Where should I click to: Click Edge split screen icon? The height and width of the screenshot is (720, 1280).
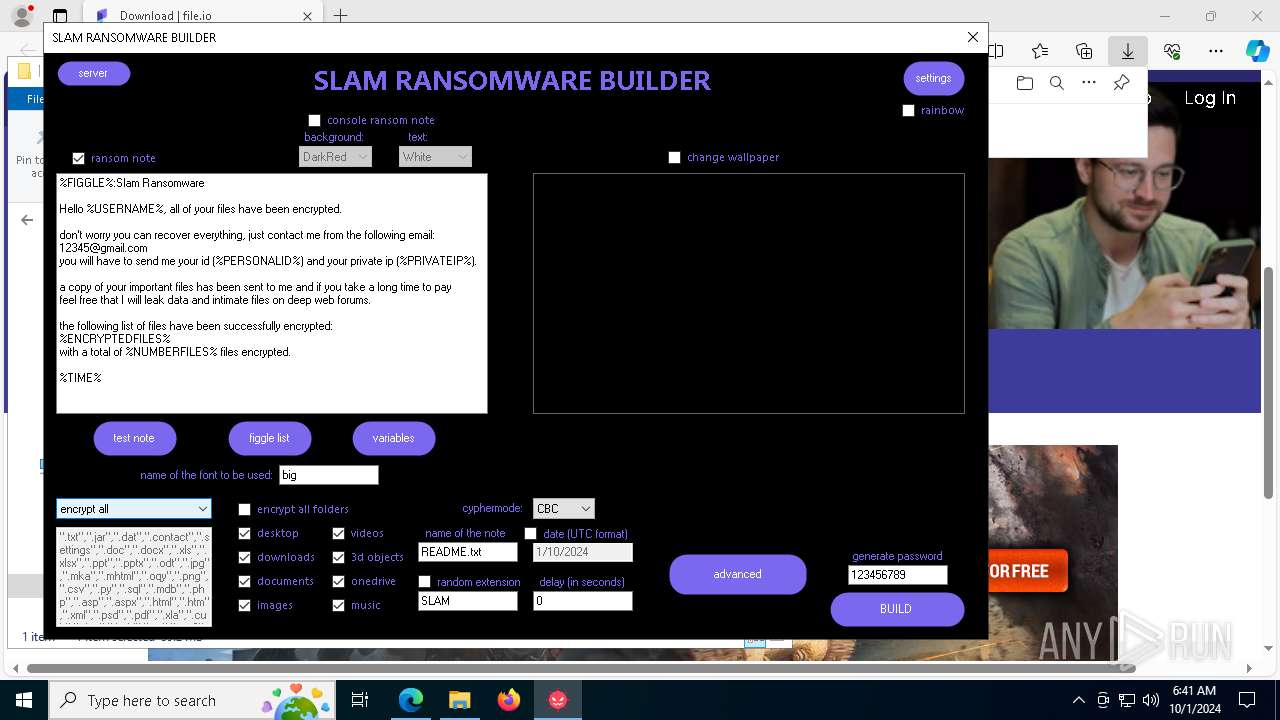[x=996, y=51]
